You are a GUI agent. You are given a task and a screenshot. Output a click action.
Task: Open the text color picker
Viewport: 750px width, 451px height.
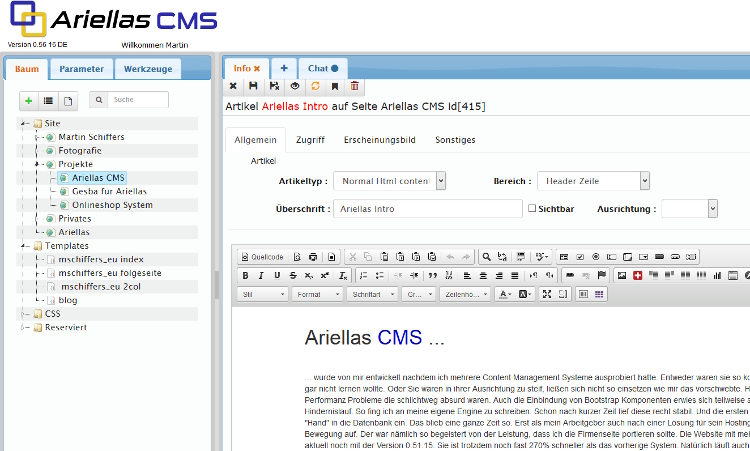coord(505,294)
